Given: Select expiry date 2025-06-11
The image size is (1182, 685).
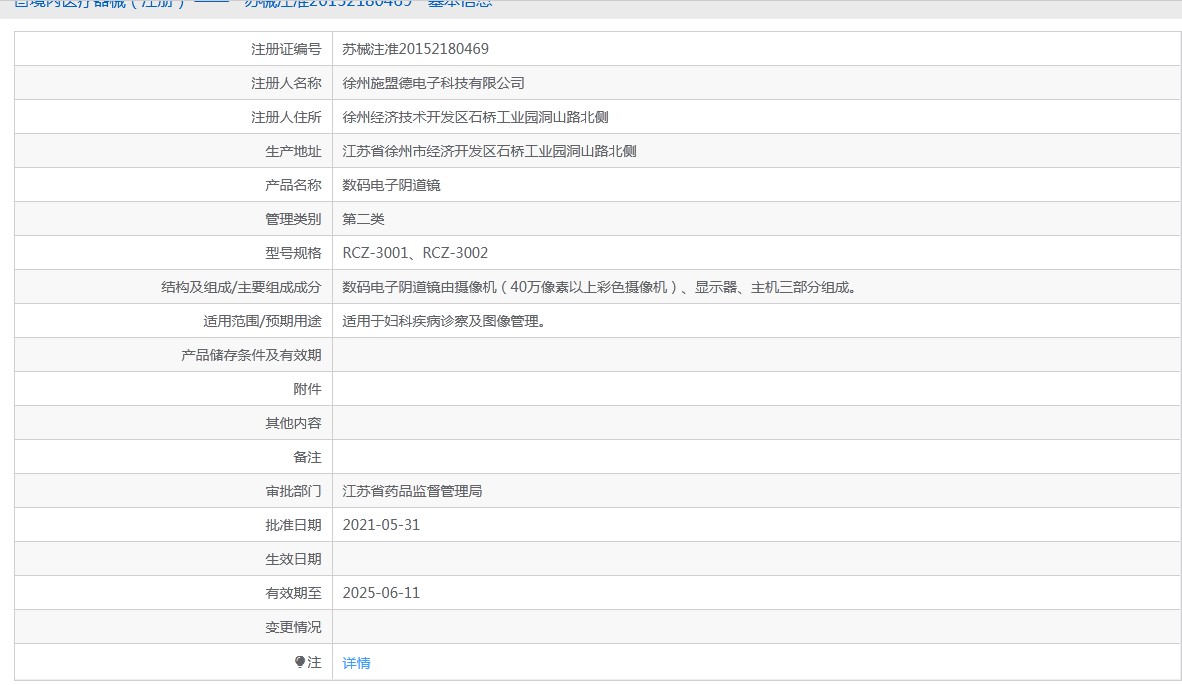Looking at the screenshot, I should [x=381, y=593].
